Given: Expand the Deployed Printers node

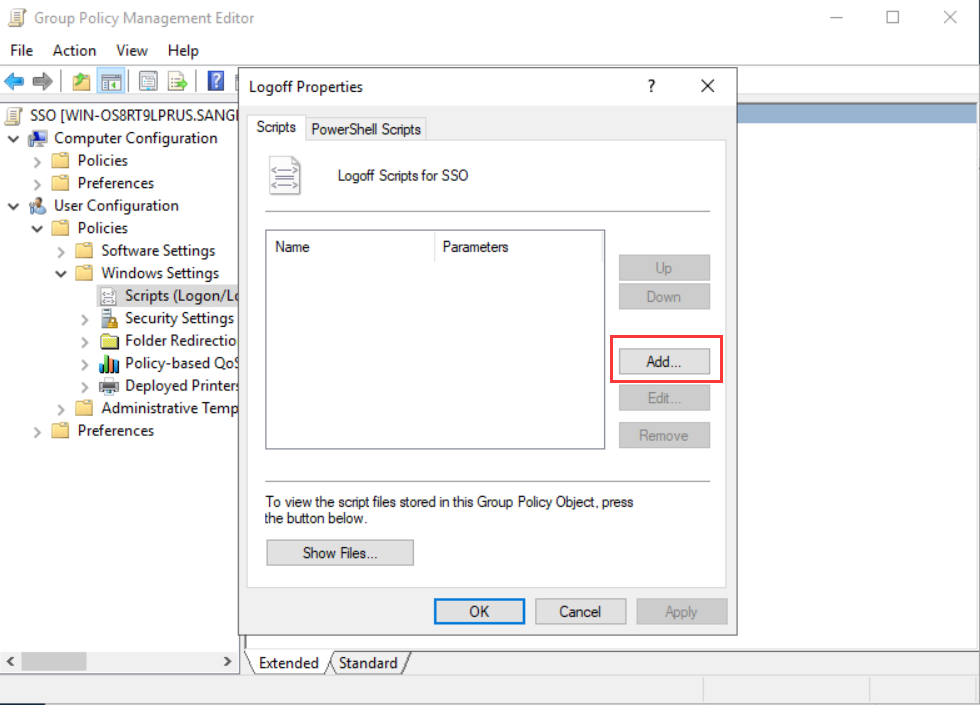Looking at the screenshot, I should pos(84,386).
